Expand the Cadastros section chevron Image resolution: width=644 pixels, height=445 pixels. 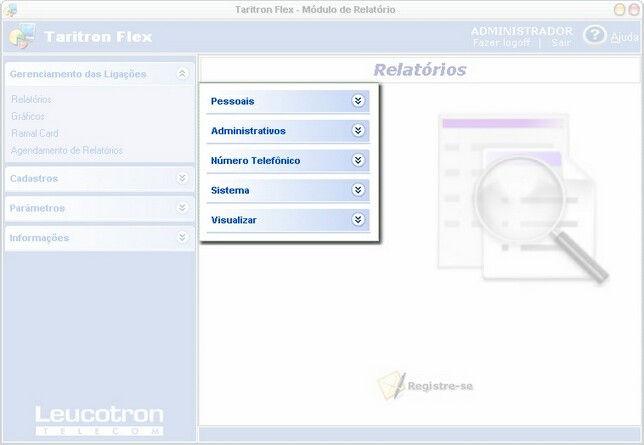[182, 178]
